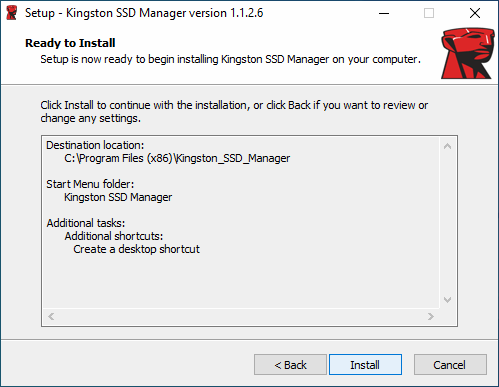Close the Kingston SSD Manager setup window
The height and width of the screenshot is (387, 499).
click(475, 13)
